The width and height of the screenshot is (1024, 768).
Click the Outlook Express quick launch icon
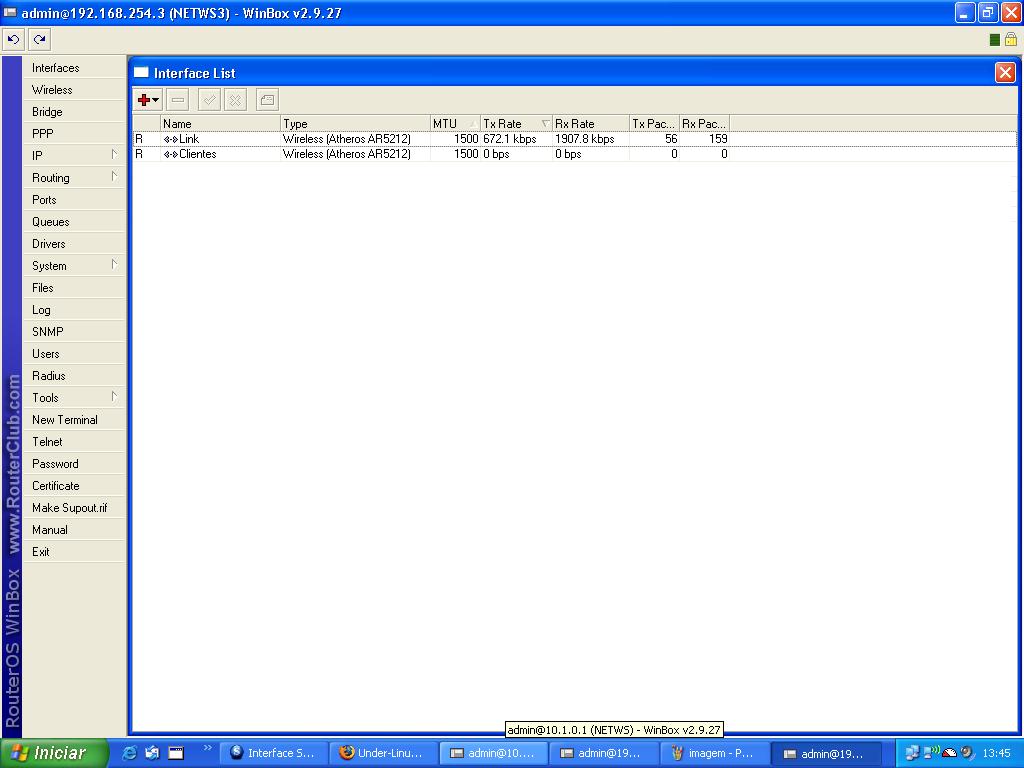pyautogui.click(x=152, y=753)
